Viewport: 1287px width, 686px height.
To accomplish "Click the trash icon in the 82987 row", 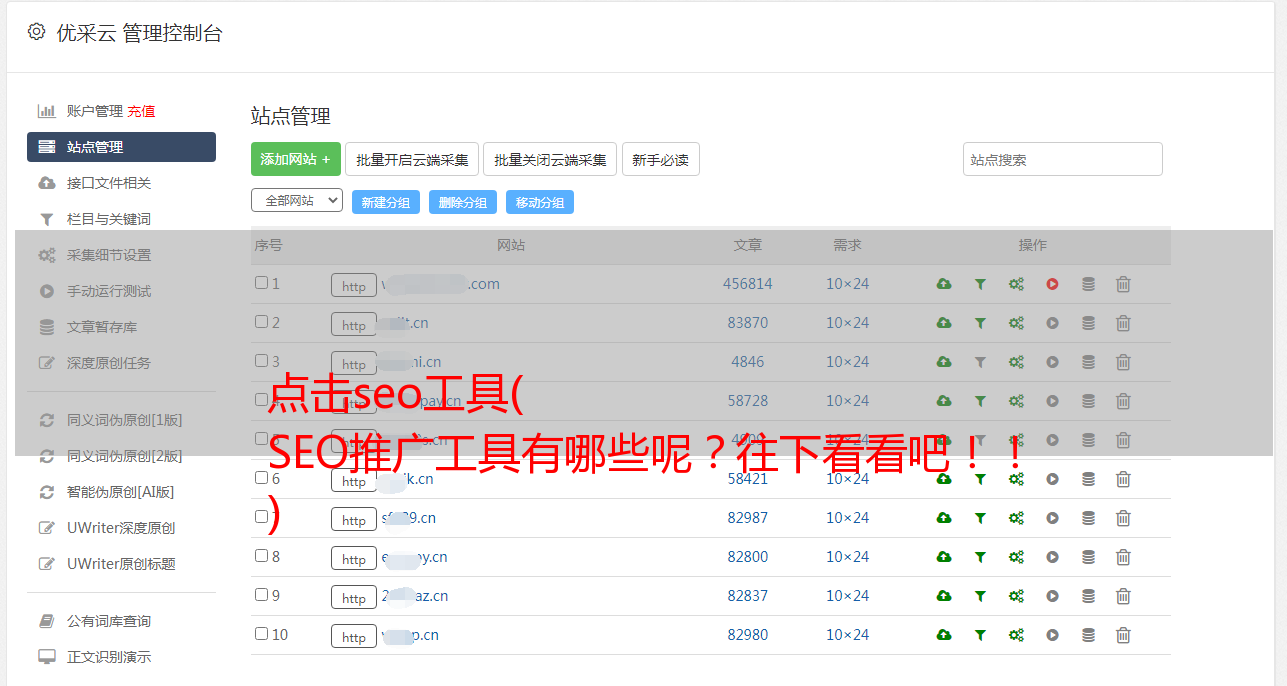I will click(1123, 518).
